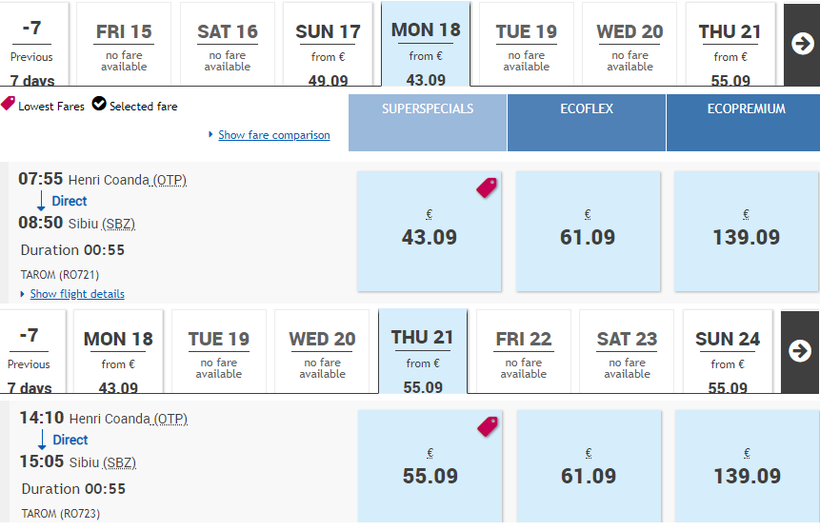Screen dimensions: 820x530
Task: Select the 61.09 Ecoflex outbound fare
Action: pyautogui.click(x=588, y=231)
